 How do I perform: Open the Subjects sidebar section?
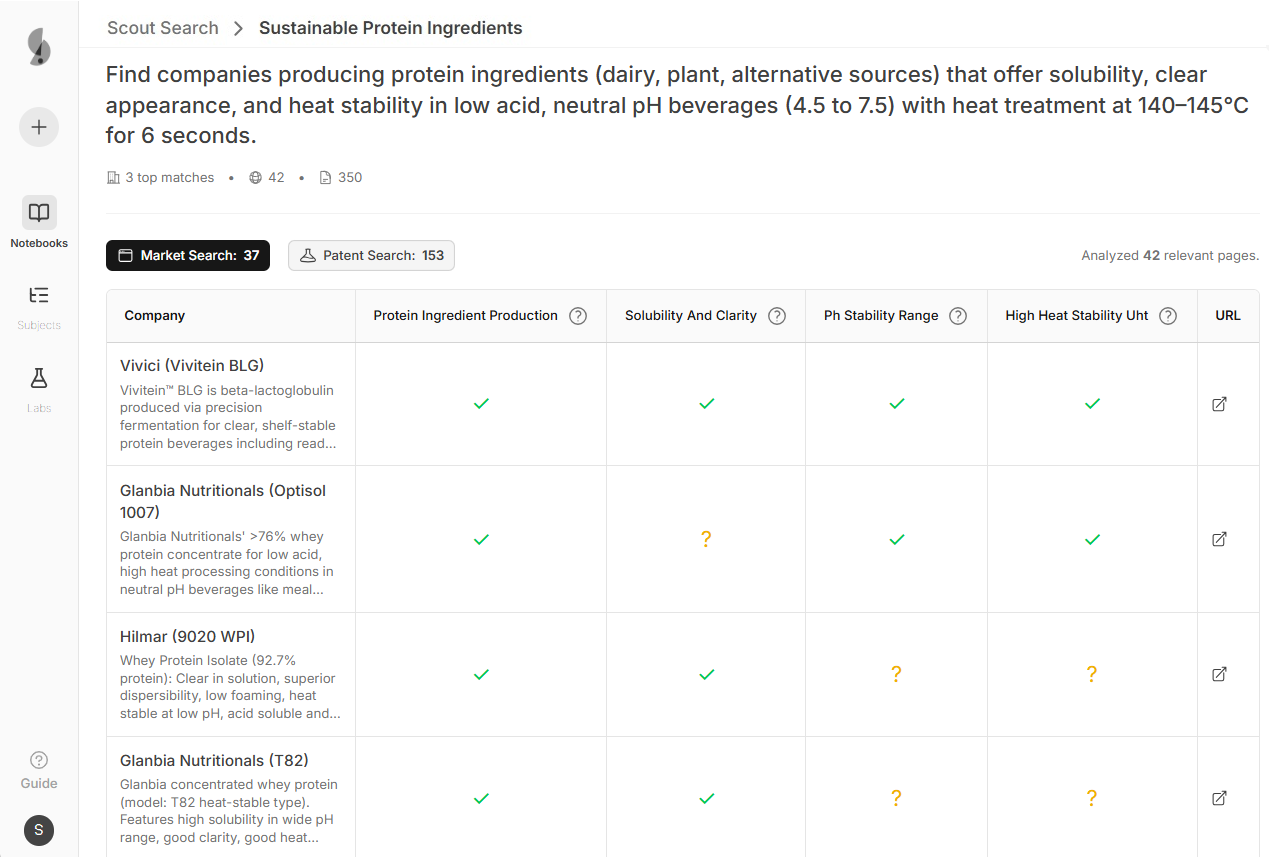(39, 305)
